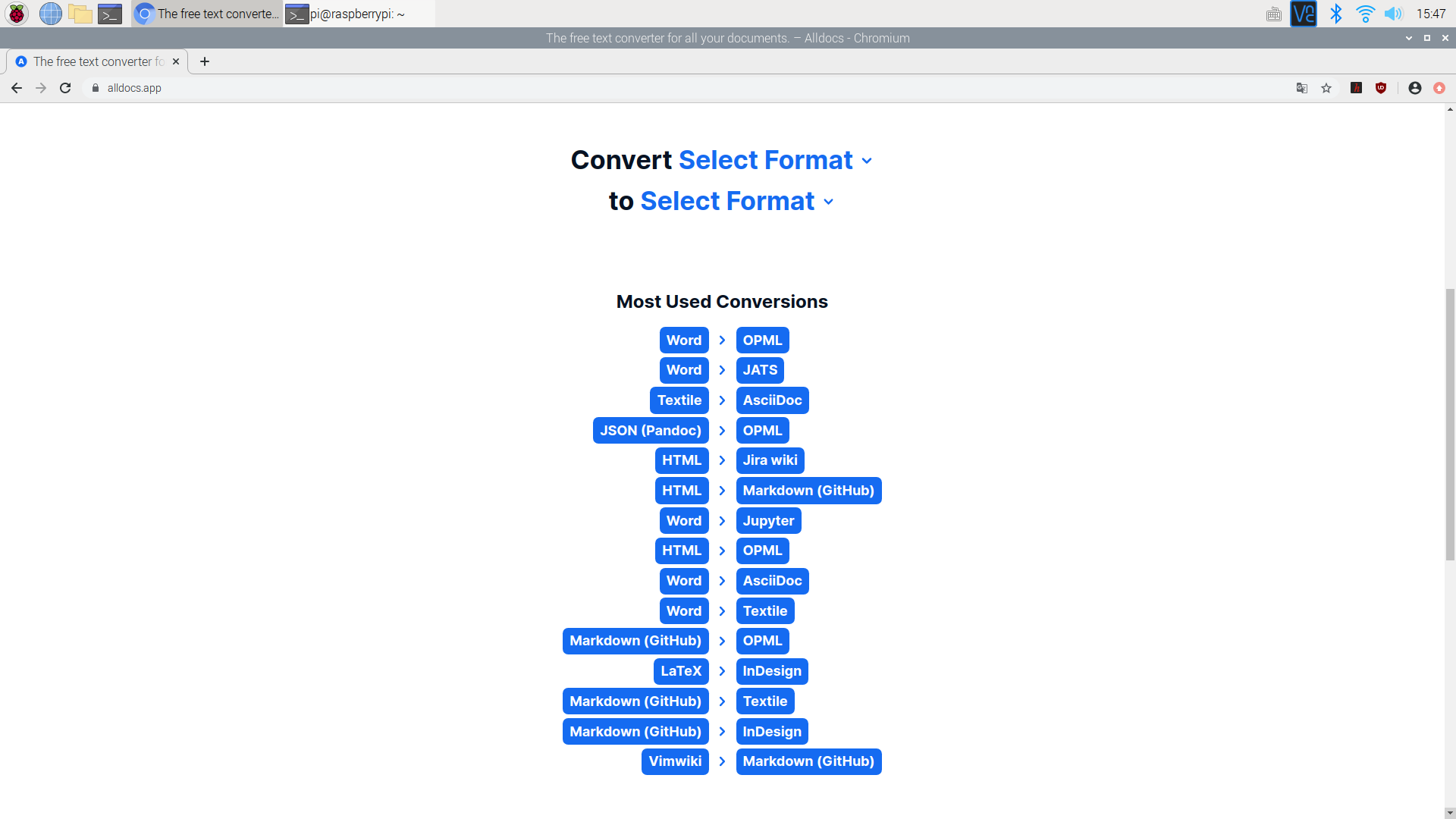The width and height of the screenshot is (1456, 819).
Task: Go back in browser history
Action: point(17,88)
